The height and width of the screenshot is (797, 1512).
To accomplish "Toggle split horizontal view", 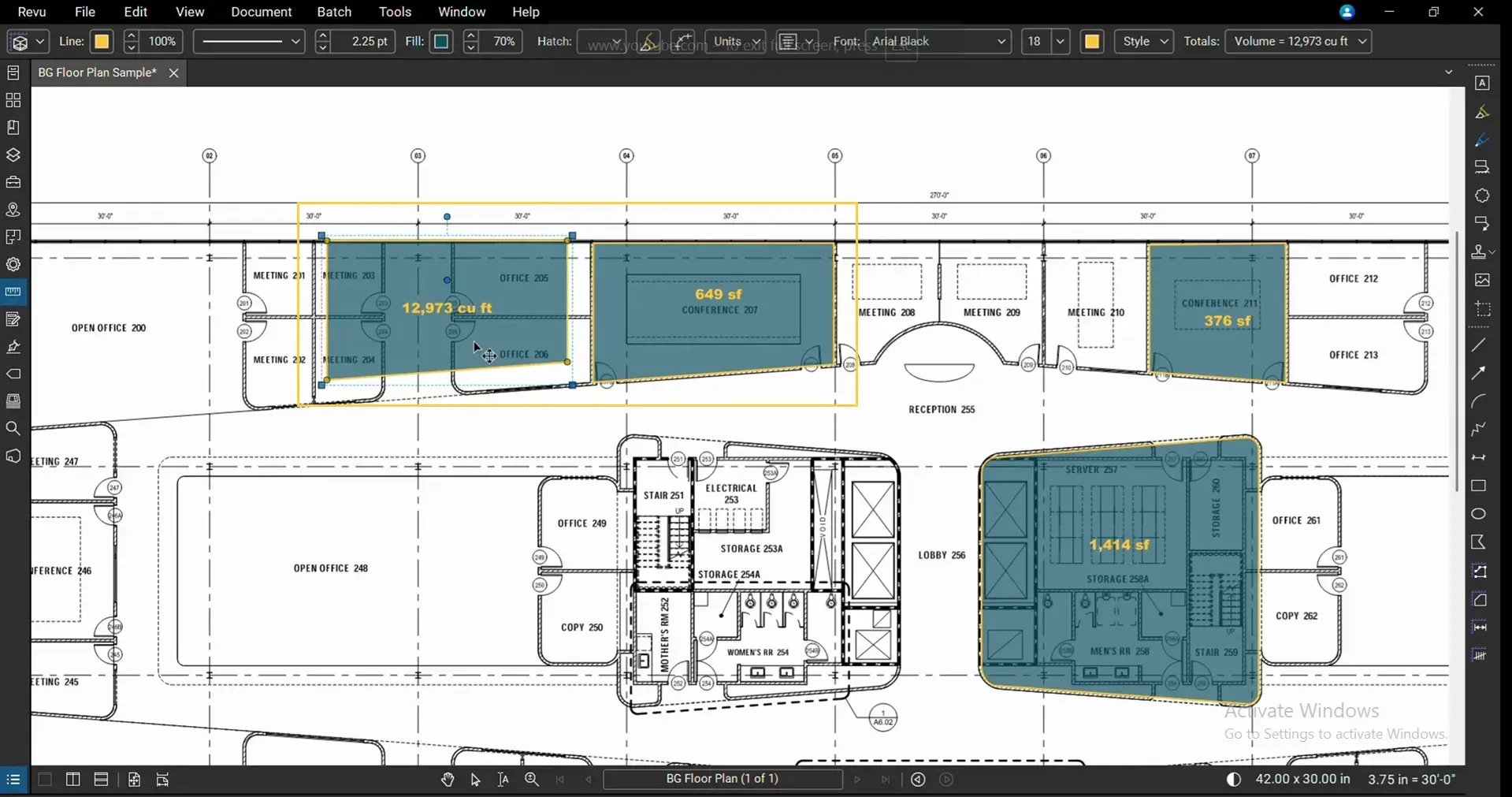I will [x=101, y=780].
